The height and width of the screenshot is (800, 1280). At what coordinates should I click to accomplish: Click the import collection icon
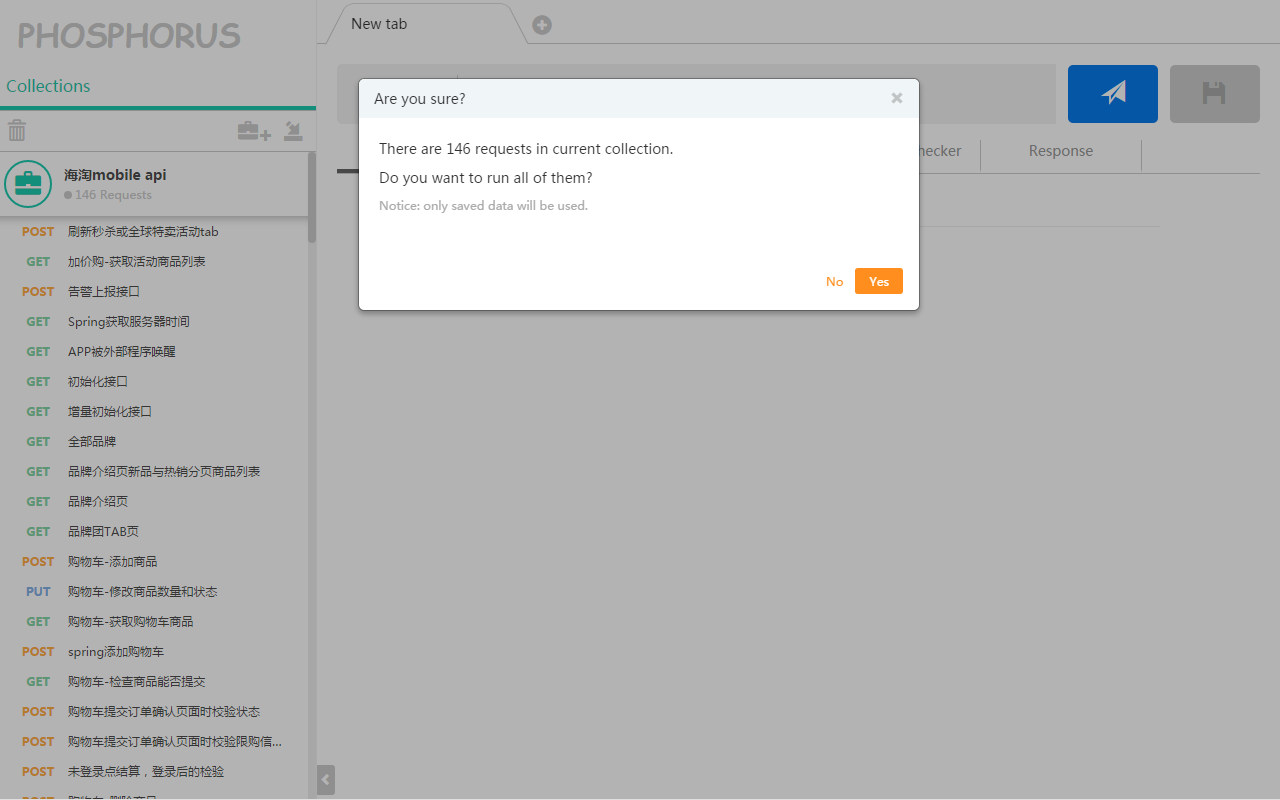(x=293, y=130)
